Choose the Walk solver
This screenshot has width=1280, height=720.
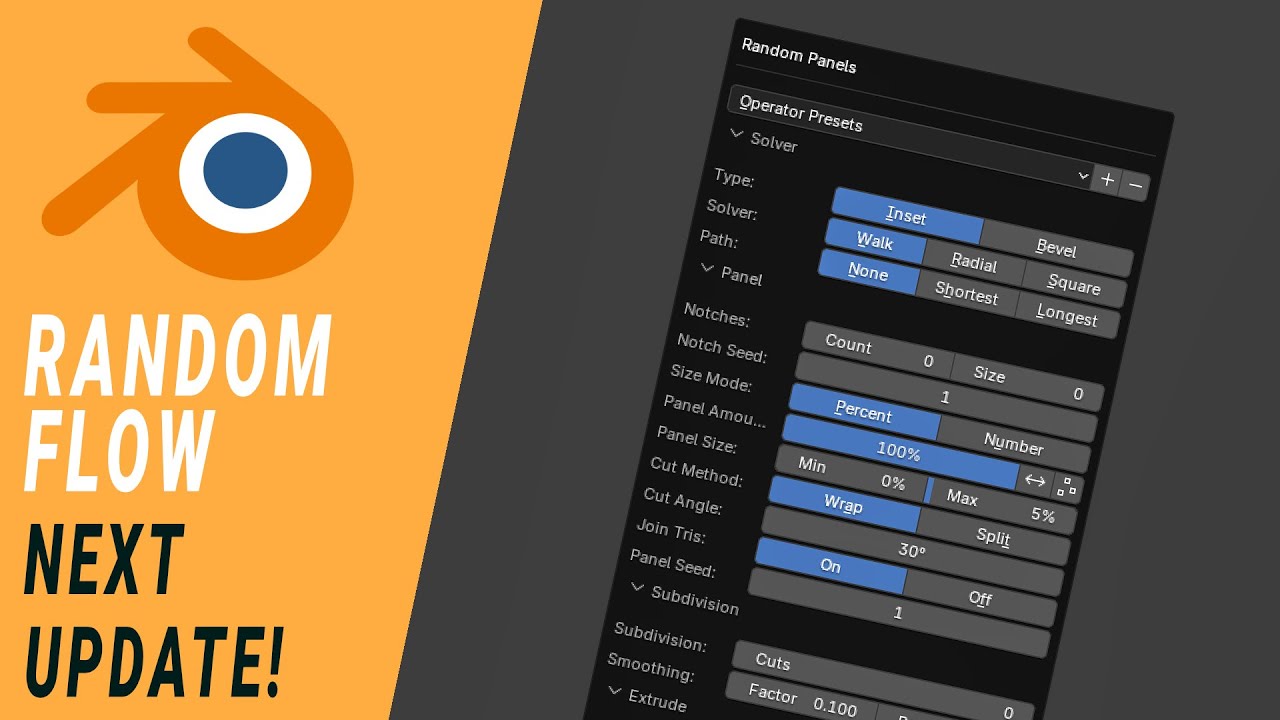(875, 241)
